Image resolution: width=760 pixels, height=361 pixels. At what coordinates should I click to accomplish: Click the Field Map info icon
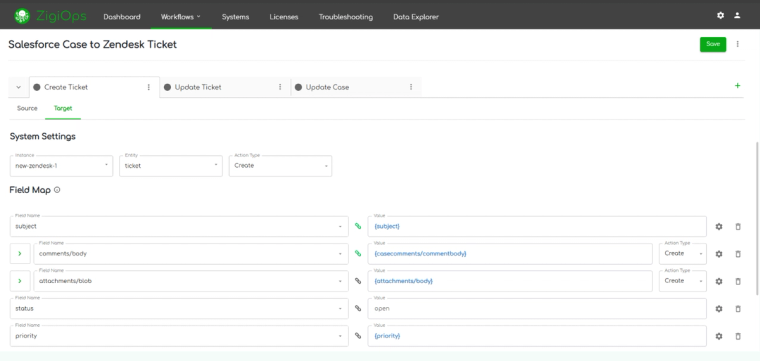[57, 190]
